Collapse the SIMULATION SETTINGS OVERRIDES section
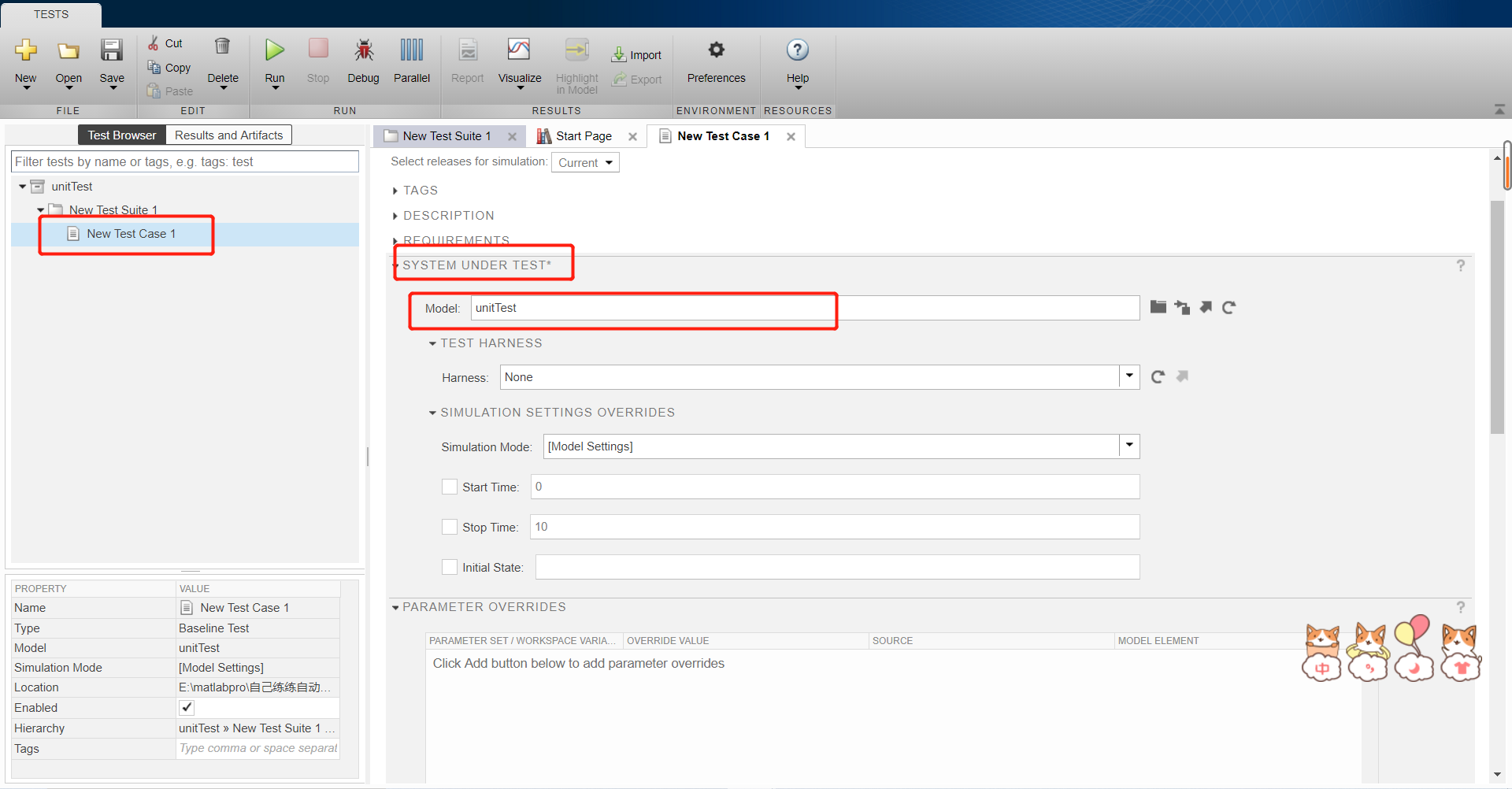This screenshot has width=1512, height=789. click(x=432, y=412)
